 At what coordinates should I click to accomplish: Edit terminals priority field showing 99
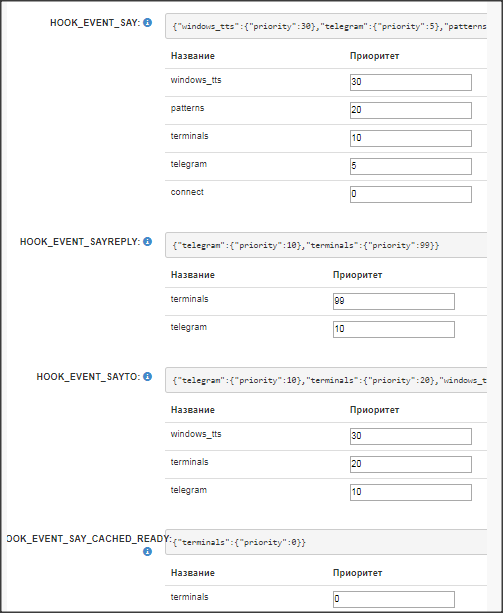tap(394, 301)
